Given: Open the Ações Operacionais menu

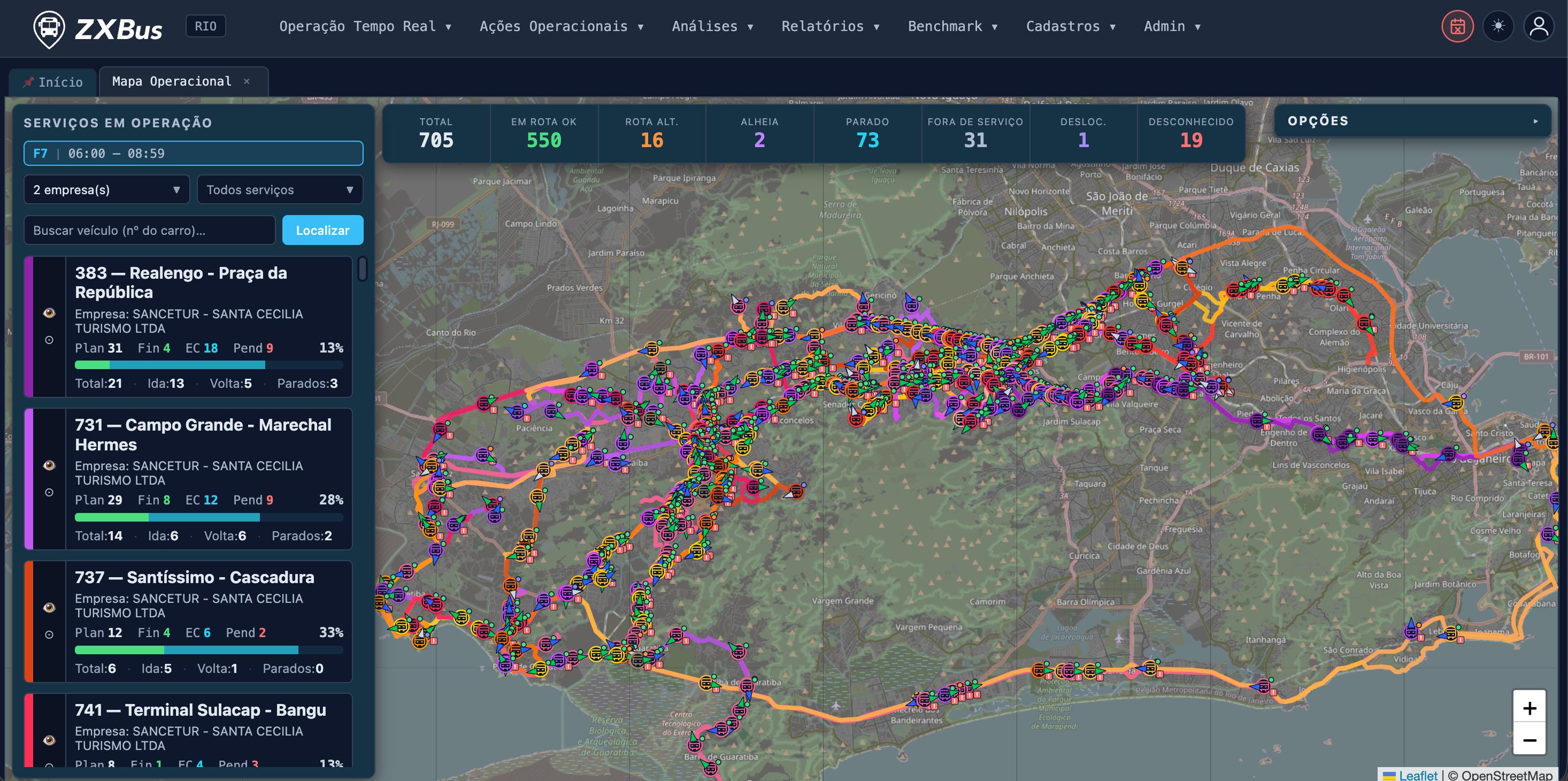Looking at the screenshot, I should pyautogui.click(x=561, y=26).
